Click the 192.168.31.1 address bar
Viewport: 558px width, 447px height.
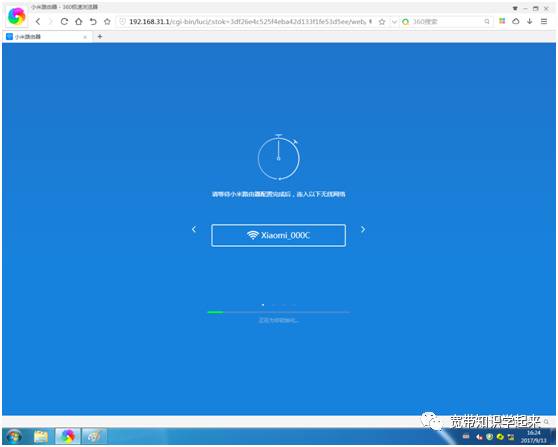click(247, 22)
